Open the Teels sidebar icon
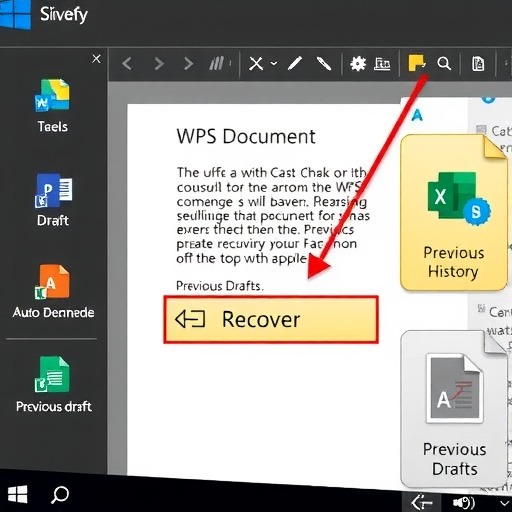Image resolution: width=512 pixels, height=512 pixels. pos(52,106)
